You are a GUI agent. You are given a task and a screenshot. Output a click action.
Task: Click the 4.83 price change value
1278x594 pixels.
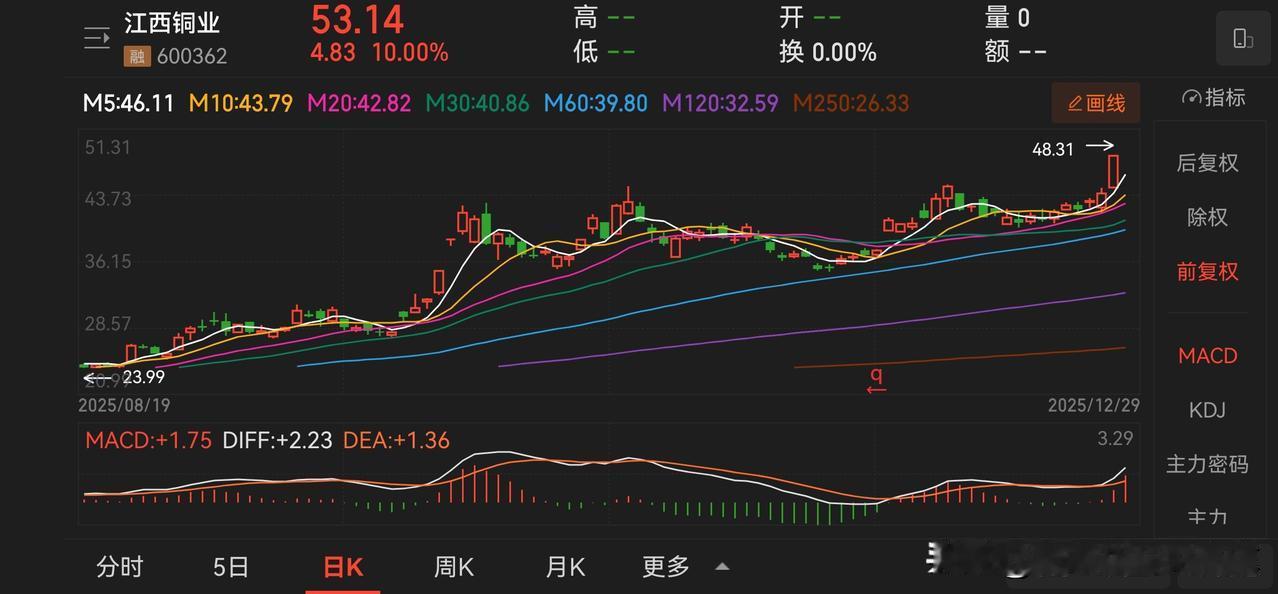tap(333, 52)
